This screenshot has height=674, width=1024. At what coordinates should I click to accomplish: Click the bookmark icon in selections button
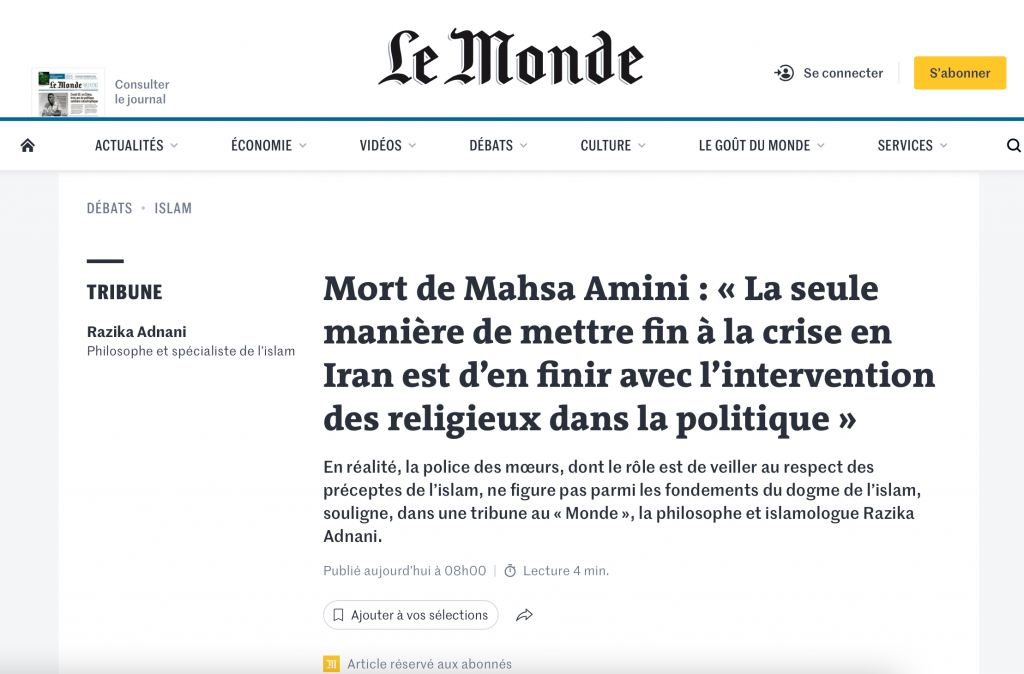pyautogui.click(x=339, y=615)
